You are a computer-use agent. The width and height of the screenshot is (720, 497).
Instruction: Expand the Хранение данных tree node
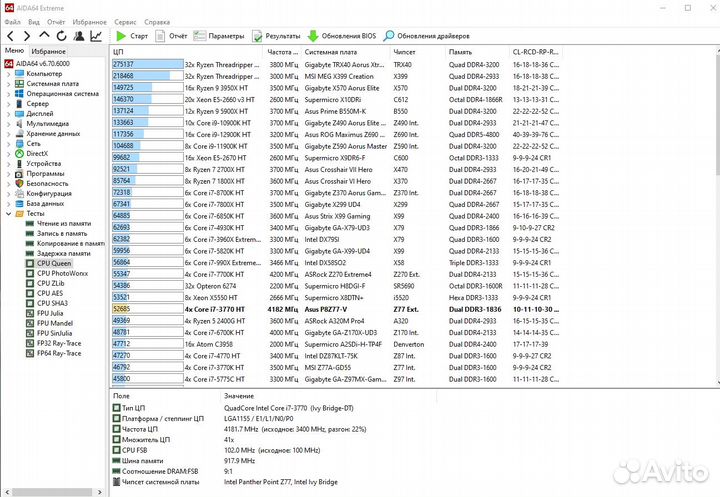coord(8,134)
